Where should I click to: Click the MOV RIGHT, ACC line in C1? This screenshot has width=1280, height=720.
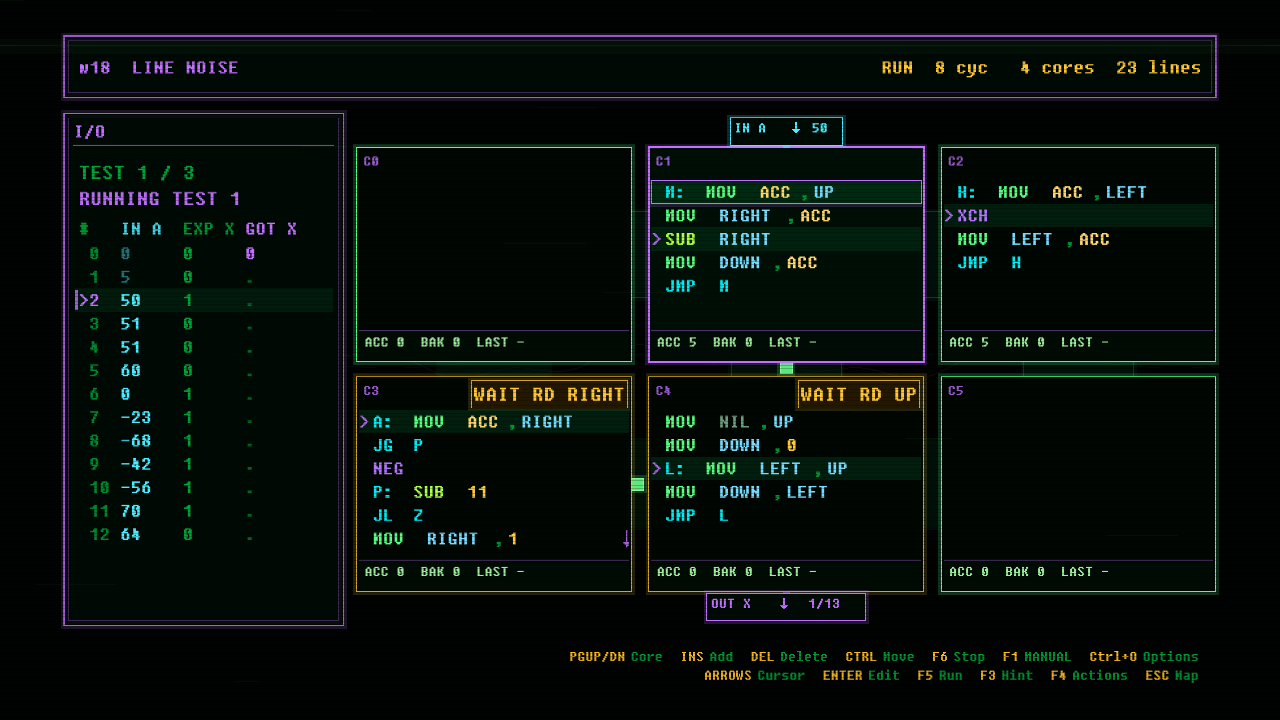point(786,215)
